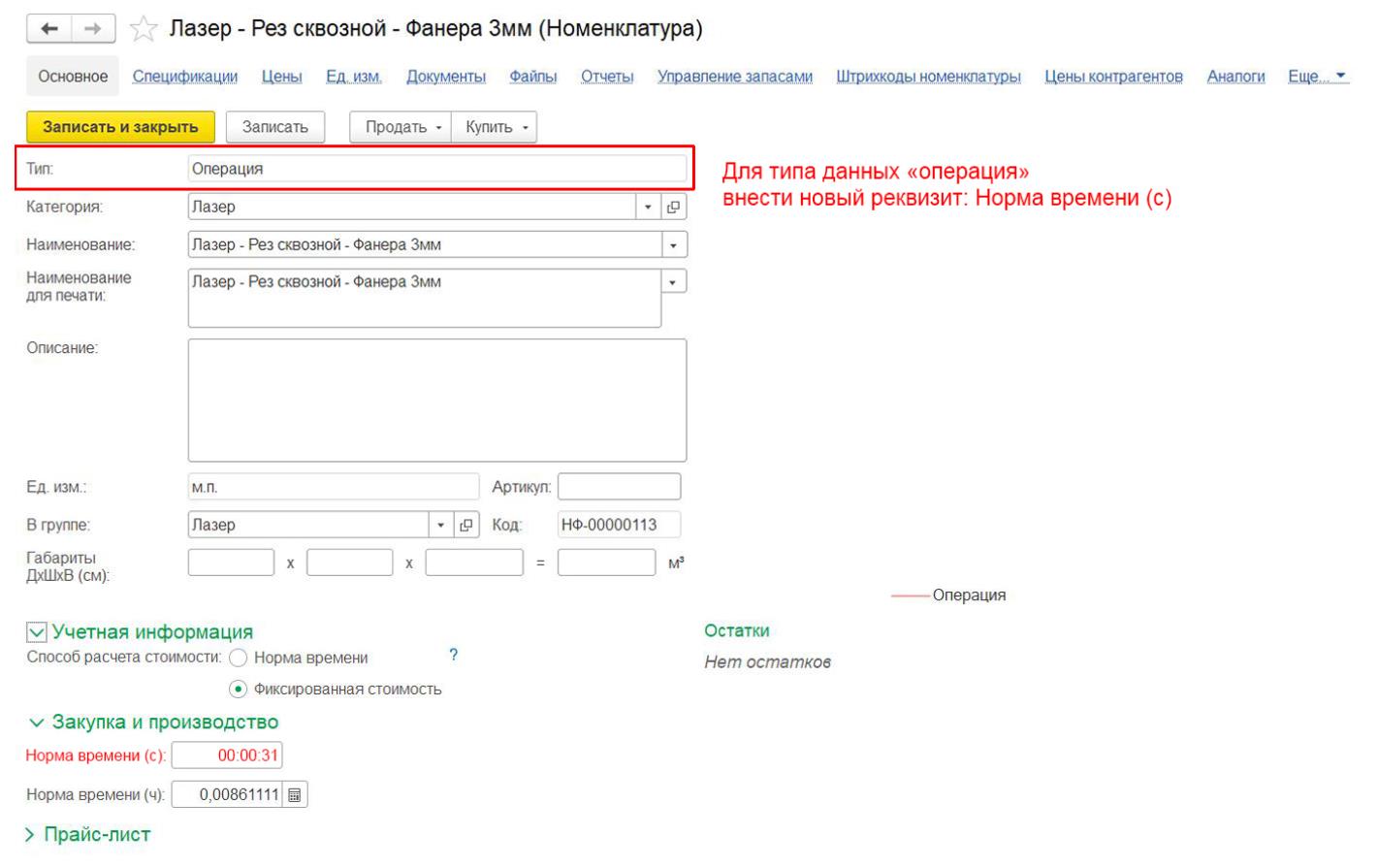Click the forward navigation arrow
The height and width of the screenshot is (868, 1378).
tap(93, 29)
